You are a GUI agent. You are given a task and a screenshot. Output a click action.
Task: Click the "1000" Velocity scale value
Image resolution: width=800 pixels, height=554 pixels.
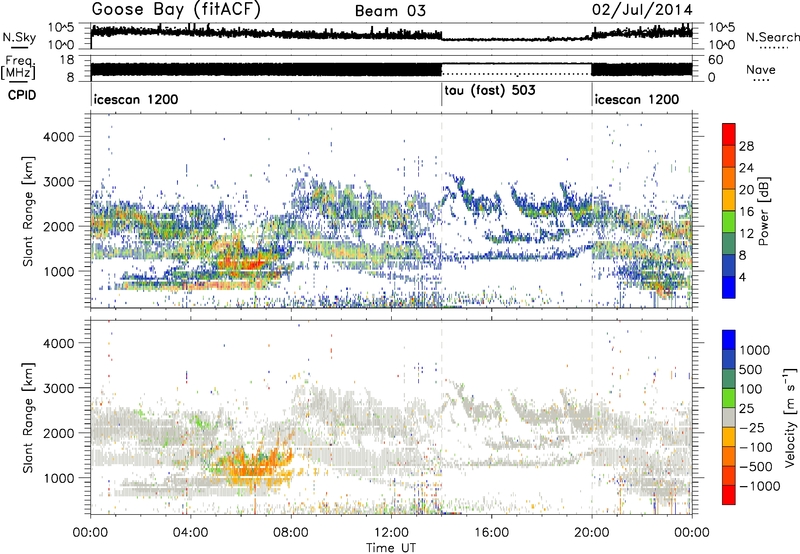coord(754,350)
